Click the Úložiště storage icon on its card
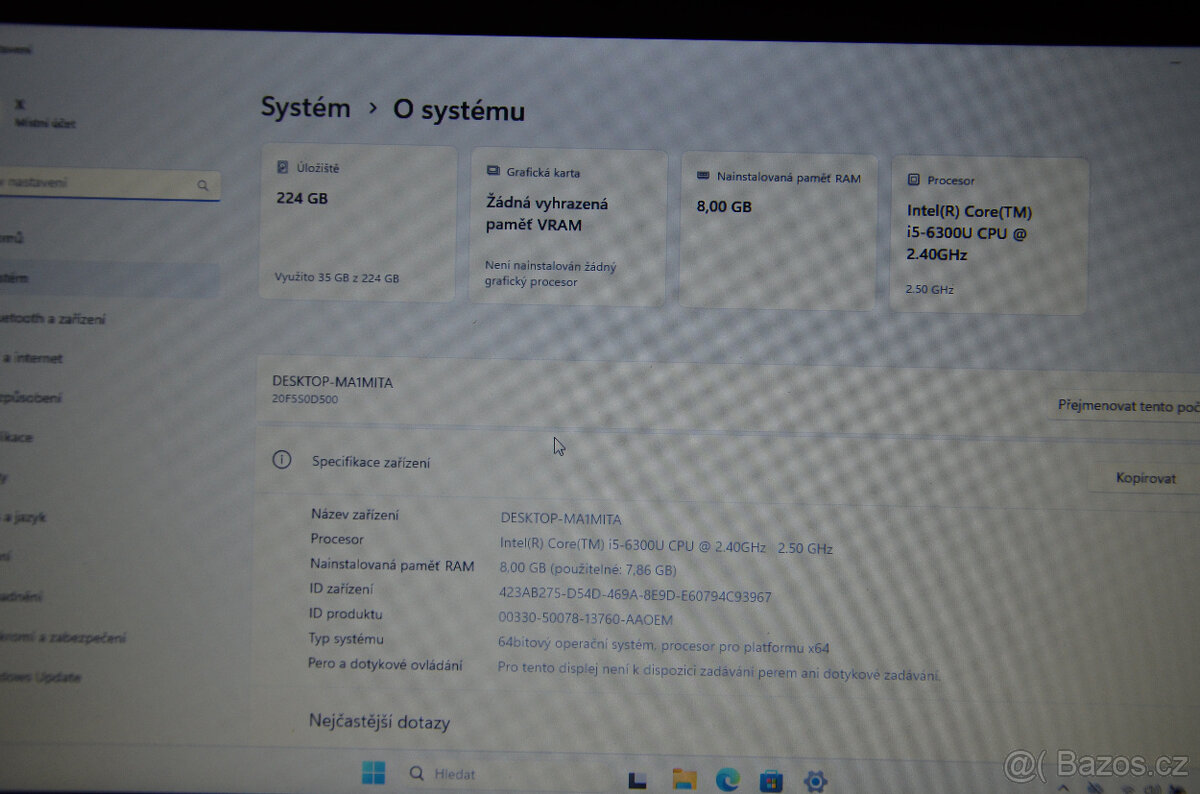The image size is (1200, 794). [x=283, y=167]
